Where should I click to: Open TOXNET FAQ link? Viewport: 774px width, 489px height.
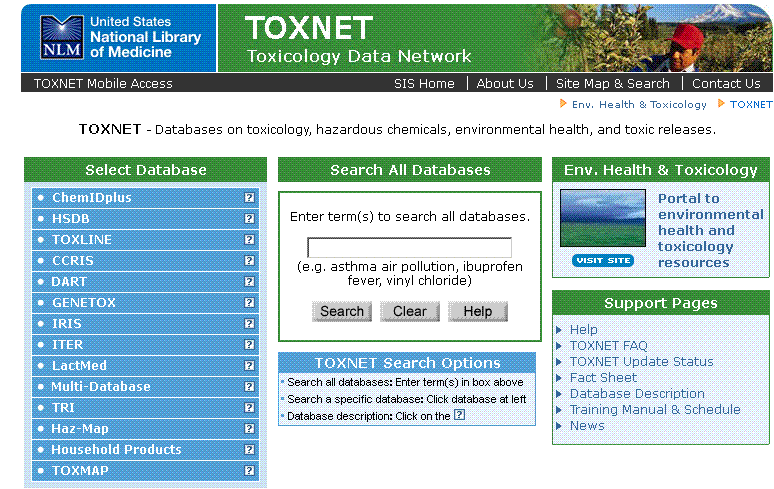(608, 346)
